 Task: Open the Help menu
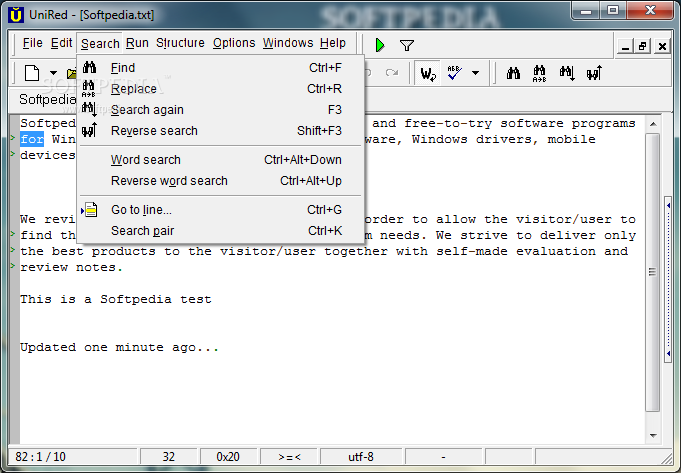click(333, 43)
